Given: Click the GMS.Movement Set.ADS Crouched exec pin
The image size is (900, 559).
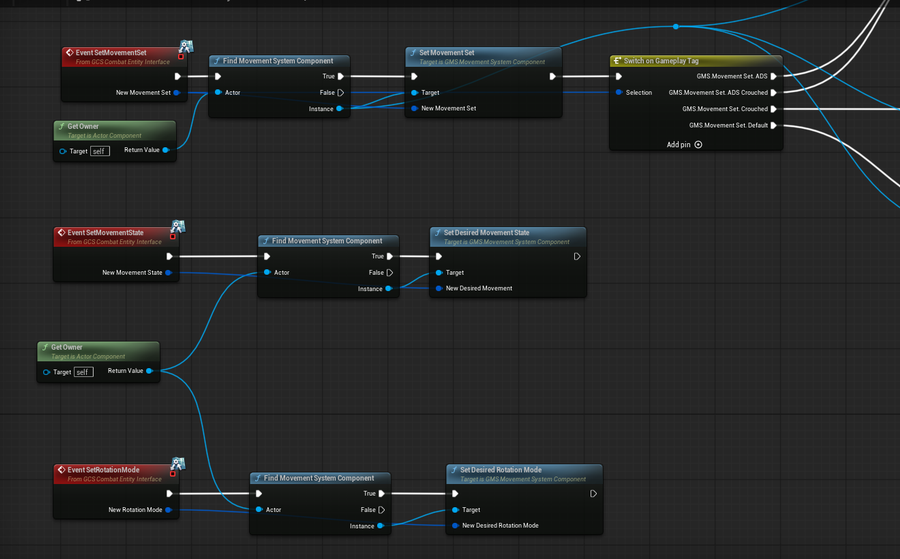Looking at the screenshot, I should coord(774,92).
